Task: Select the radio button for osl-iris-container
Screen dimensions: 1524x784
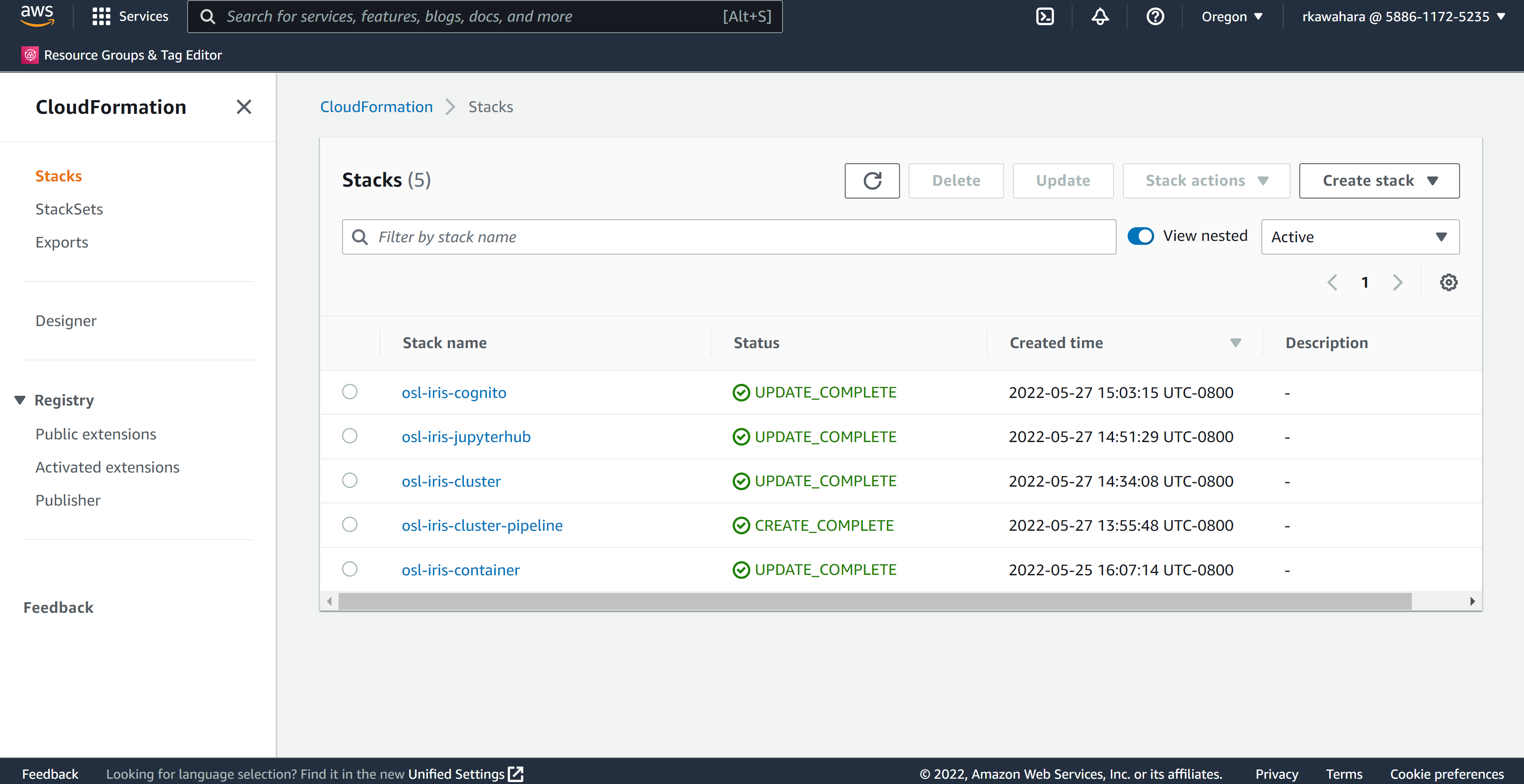Action: pyautogui.click(x=350, y=569)
